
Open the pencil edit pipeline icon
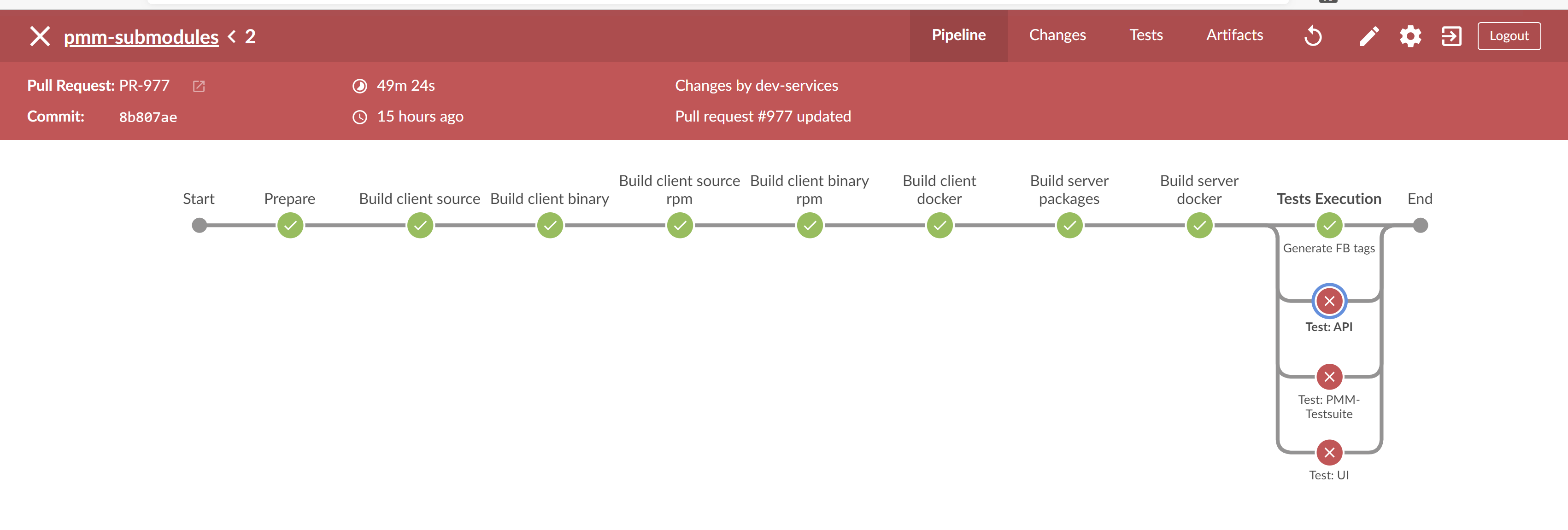point(1368,36)
